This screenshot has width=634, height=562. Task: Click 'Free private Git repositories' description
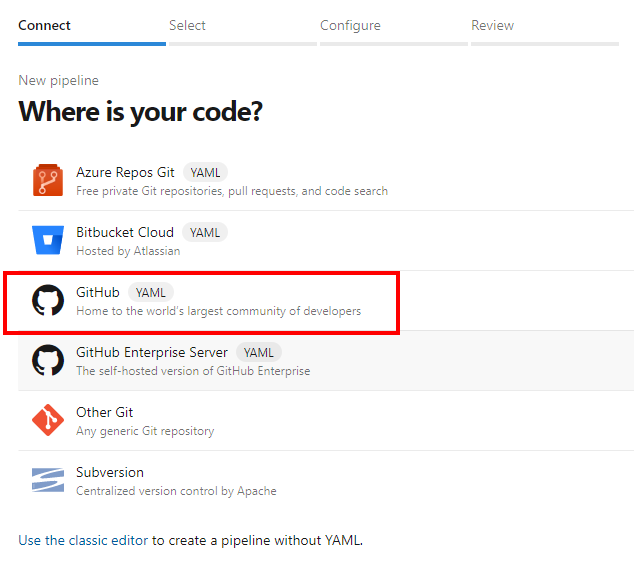pyautogui.click(x=232, y=191)
